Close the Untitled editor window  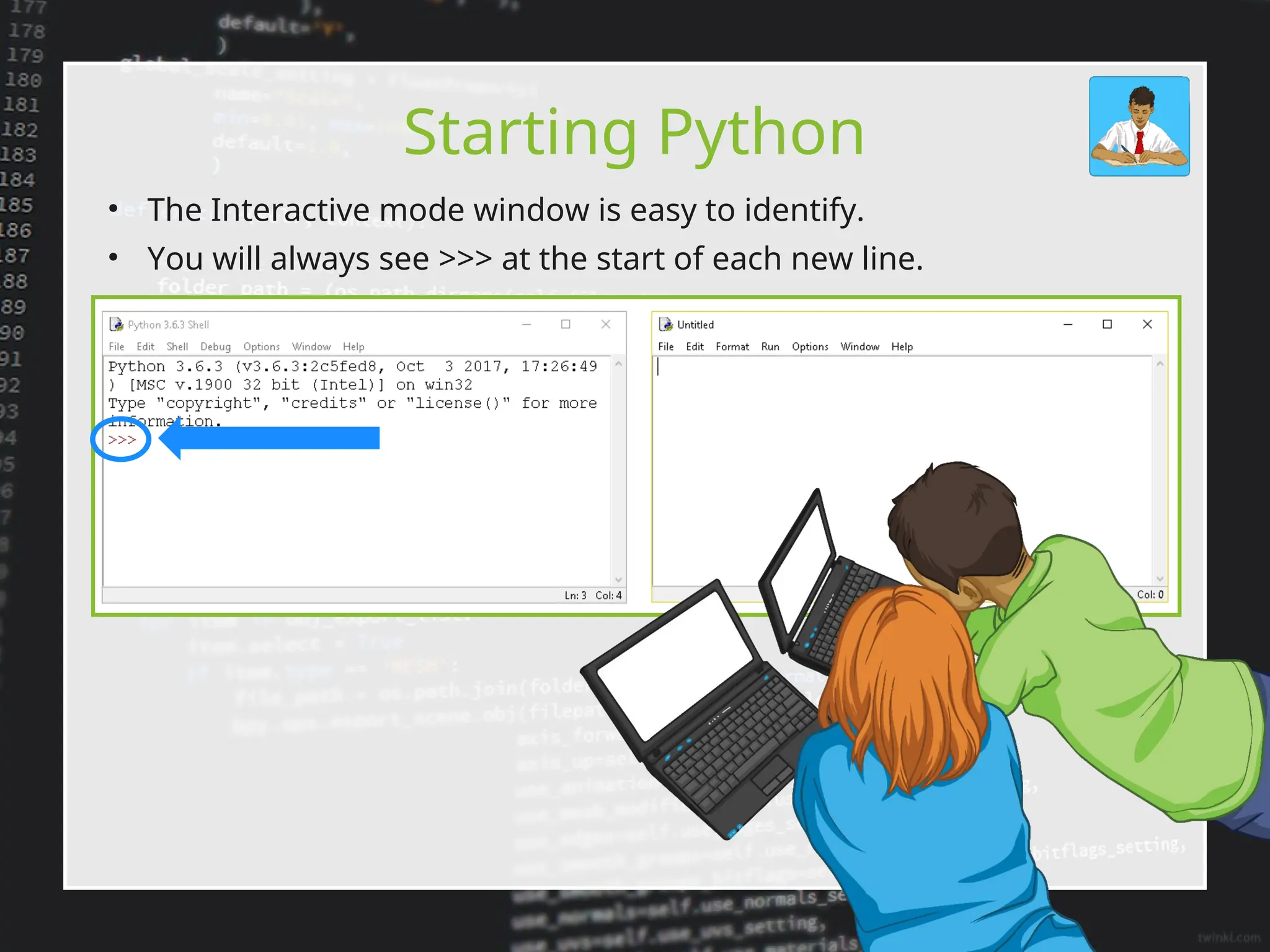tap(1147, 324)
